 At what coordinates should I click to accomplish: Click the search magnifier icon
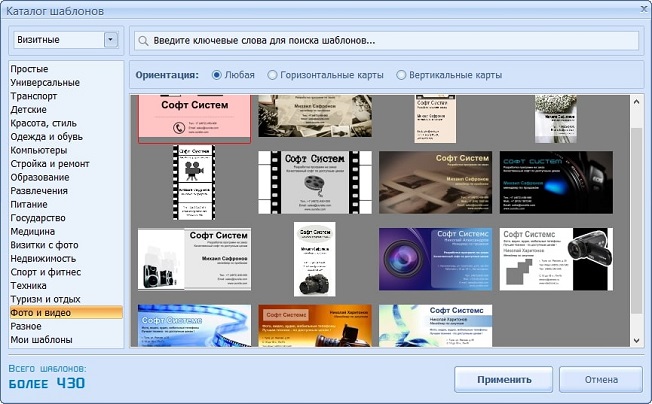(x=144, y=41)
